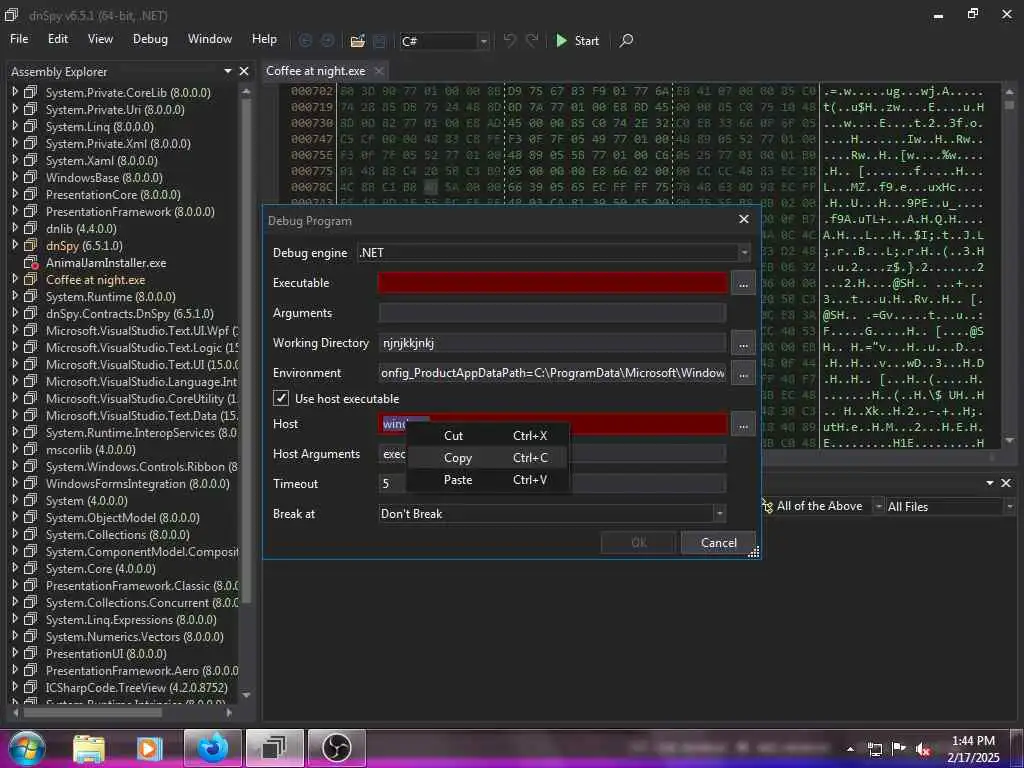Choose Paste from the context menu
Screen dimensions: 1024x768
[x=487, y=480]
